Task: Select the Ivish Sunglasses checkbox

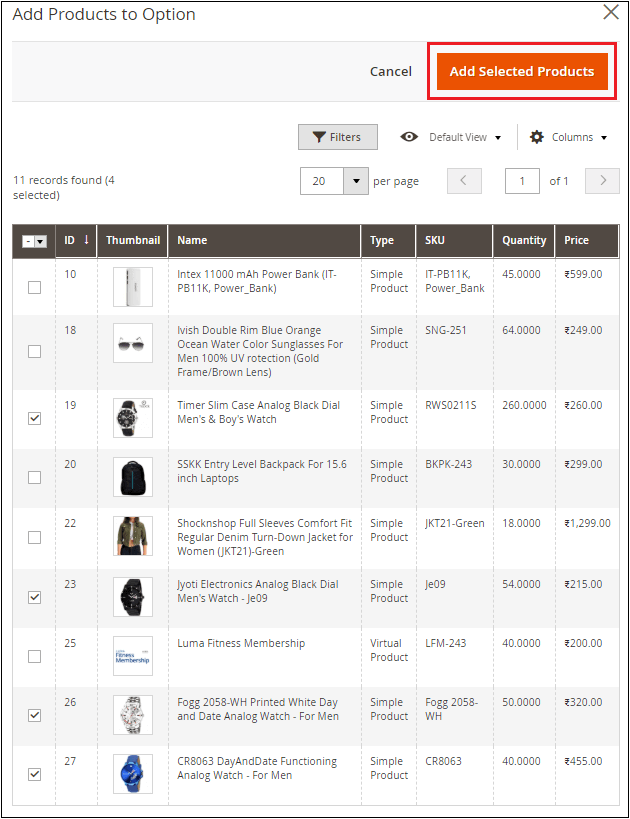Action: (x=34, y=352)
